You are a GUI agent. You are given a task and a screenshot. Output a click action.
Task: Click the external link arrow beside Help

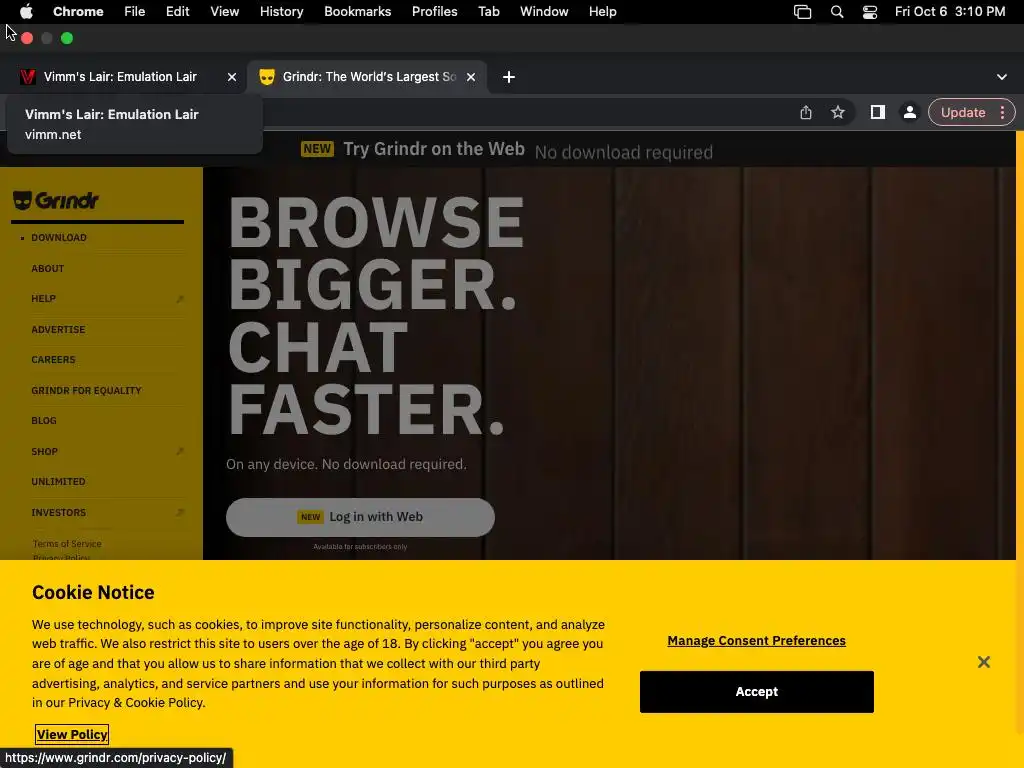pos(180,299)
